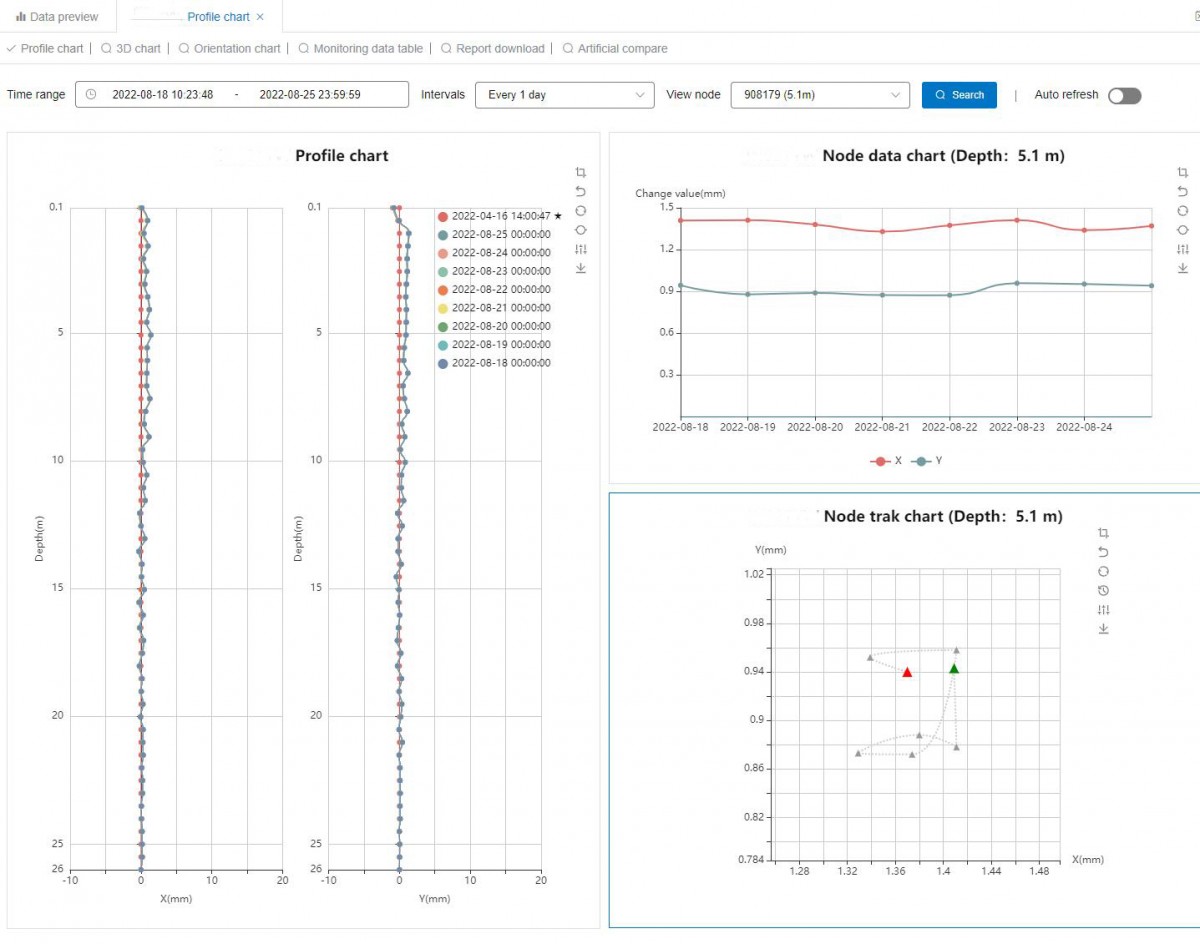Open data view settings in Node data chart

click(x=1183, y=249)
